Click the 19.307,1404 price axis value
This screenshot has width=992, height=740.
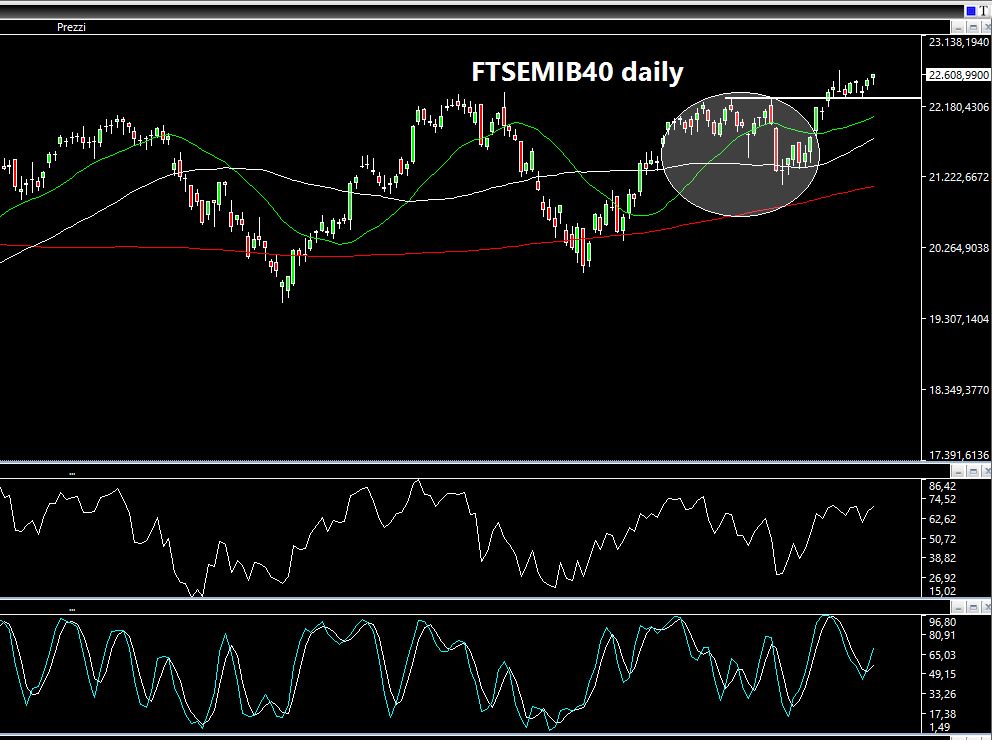(958, 319)
